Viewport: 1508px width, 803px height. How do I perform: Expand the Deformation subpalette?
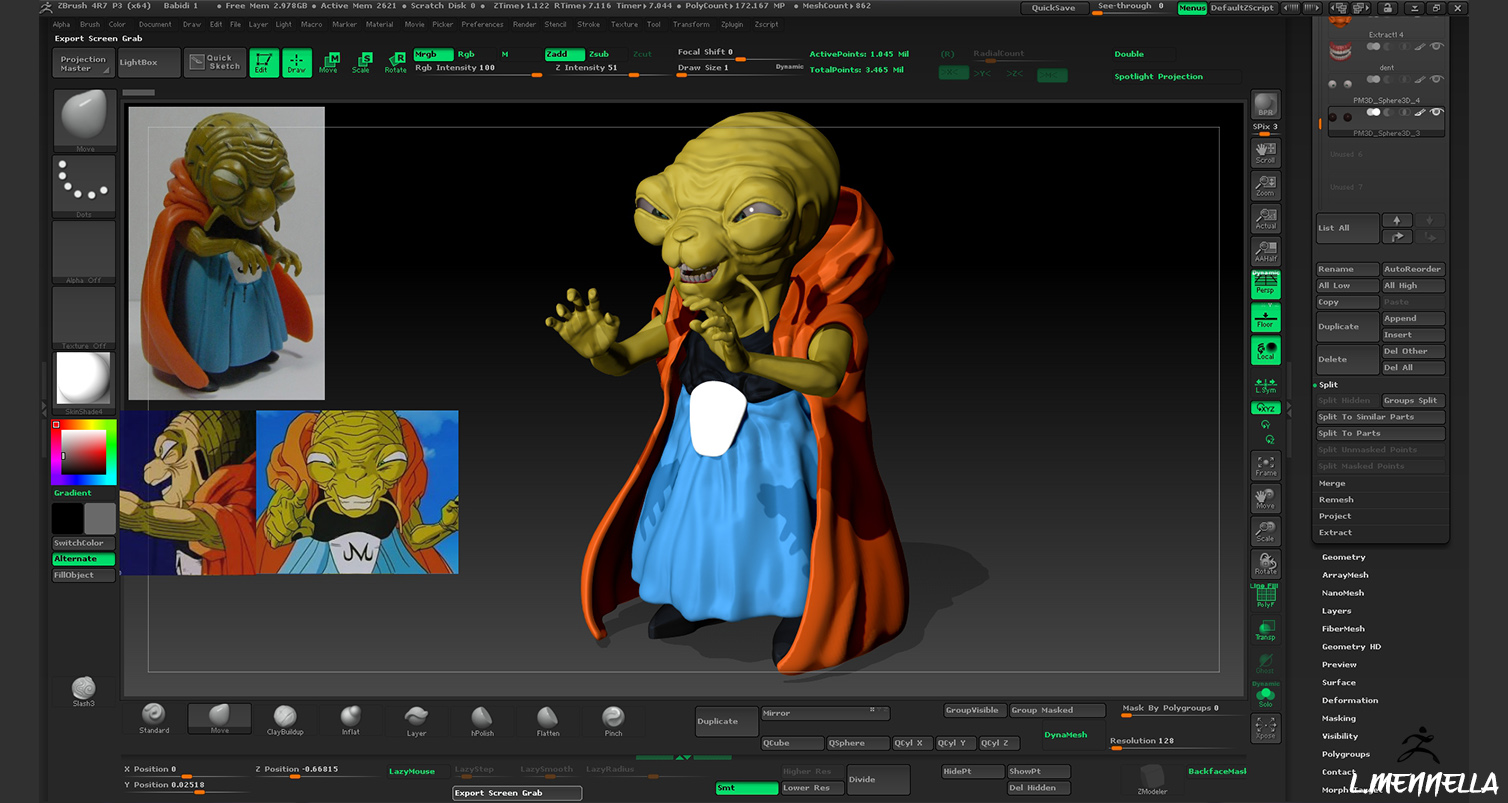[x=1350, y=700]
